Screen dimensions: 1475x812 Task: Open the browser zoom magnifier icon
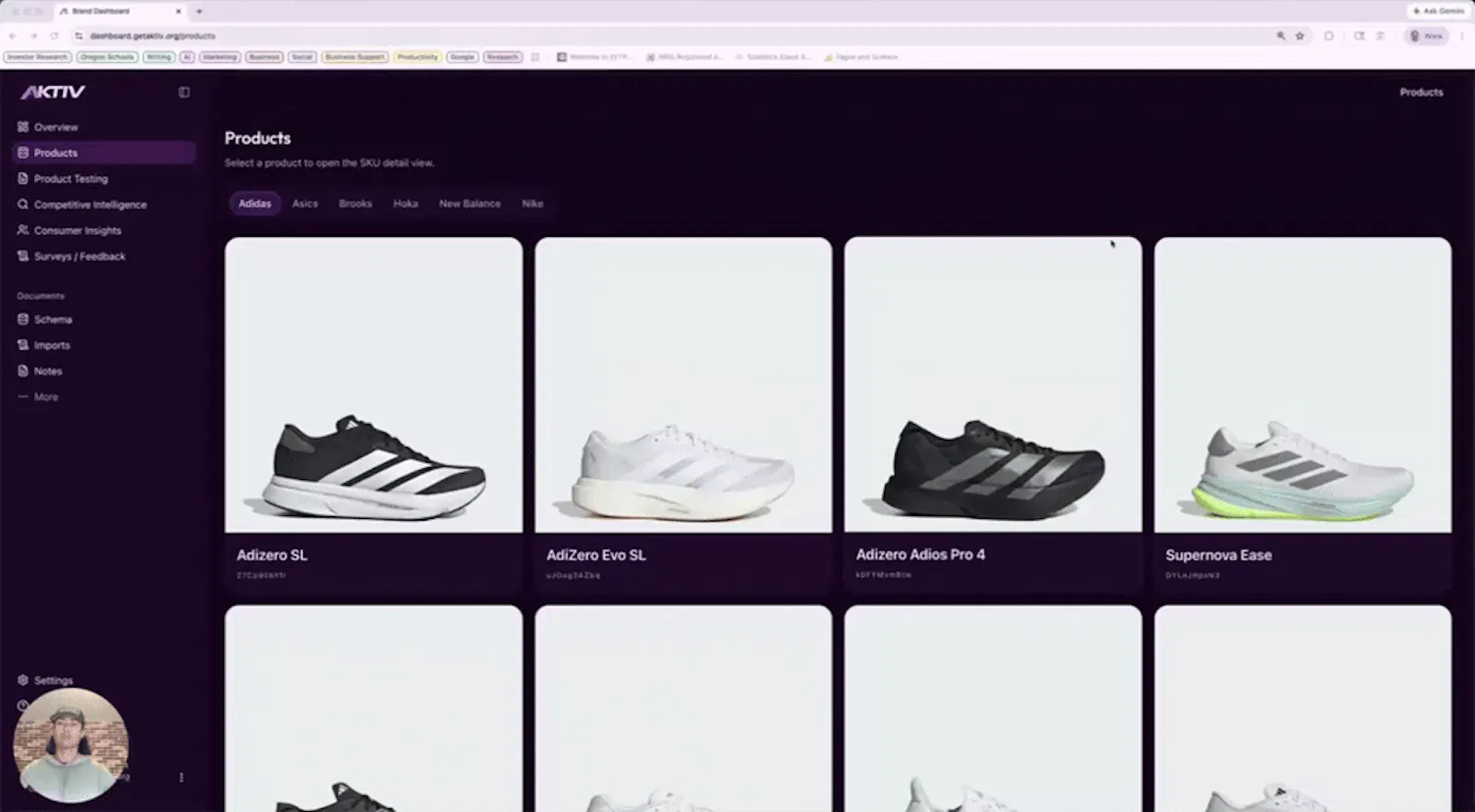click(x=1280, y=36)
